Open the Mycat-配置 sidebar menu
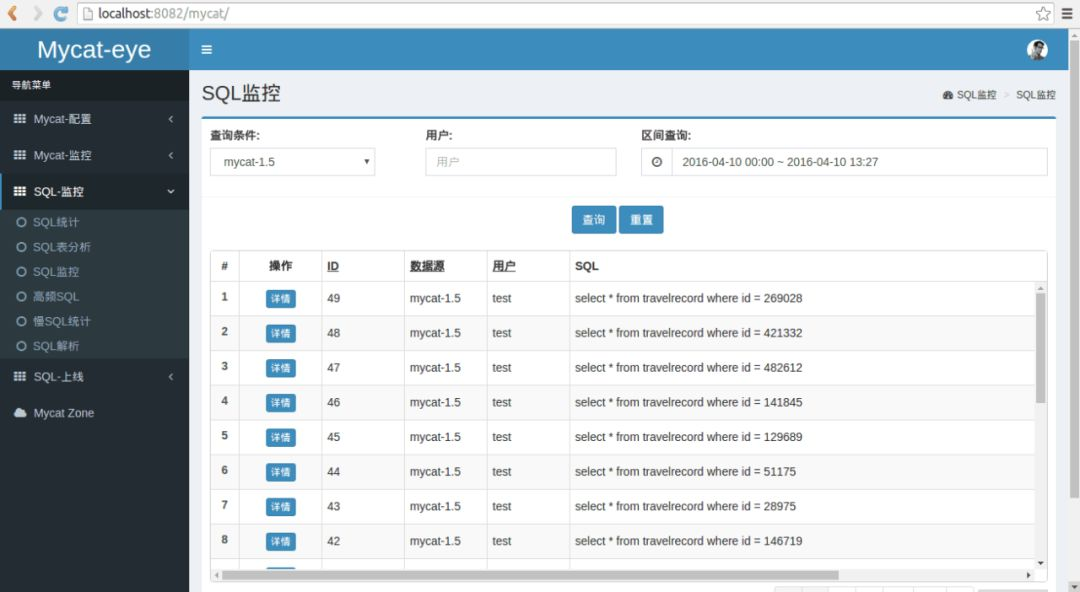This screenshot has width=1080, height=592. [94, 119]
